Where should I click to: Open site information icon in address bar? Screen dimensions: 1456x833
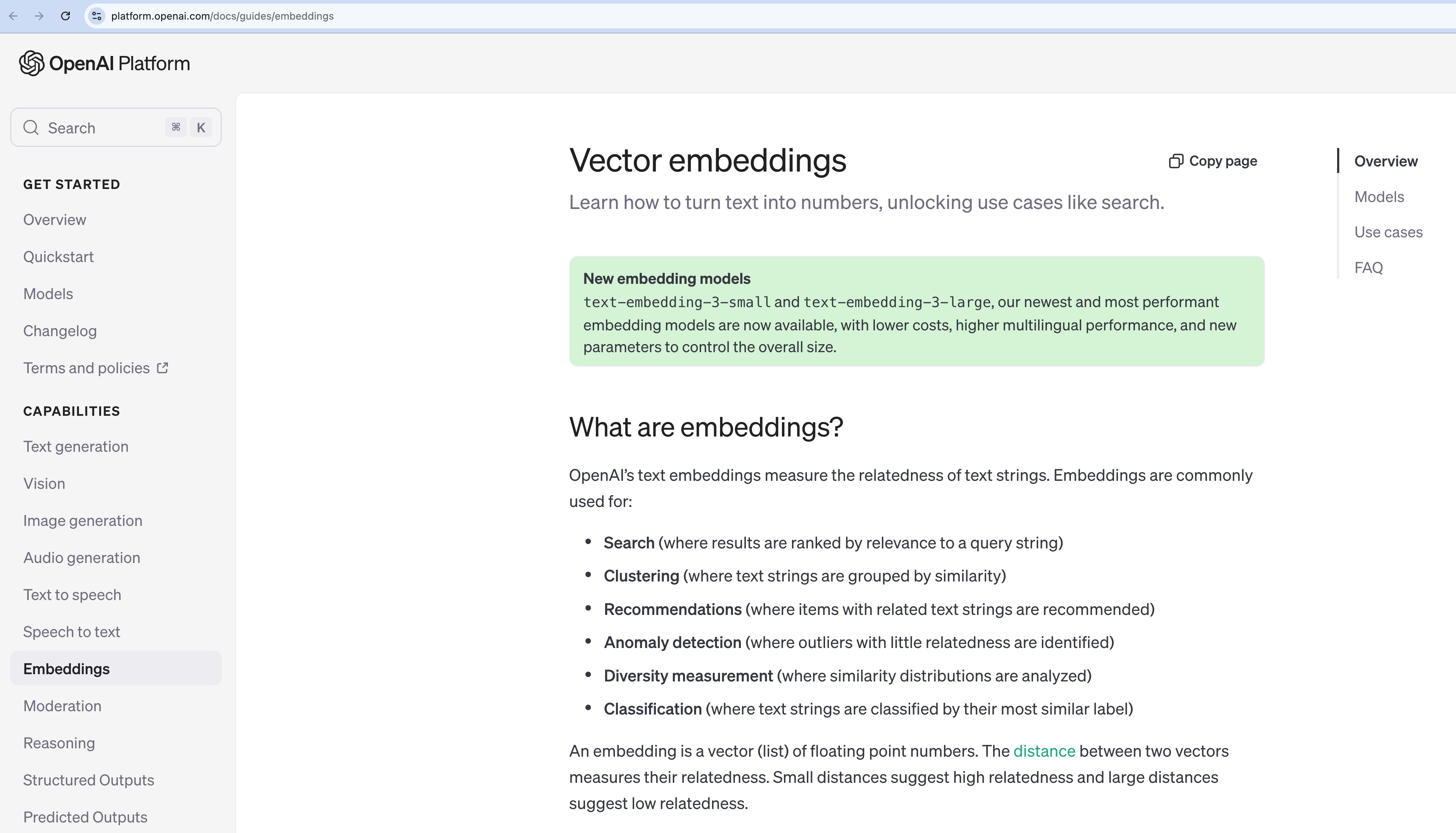97,16
